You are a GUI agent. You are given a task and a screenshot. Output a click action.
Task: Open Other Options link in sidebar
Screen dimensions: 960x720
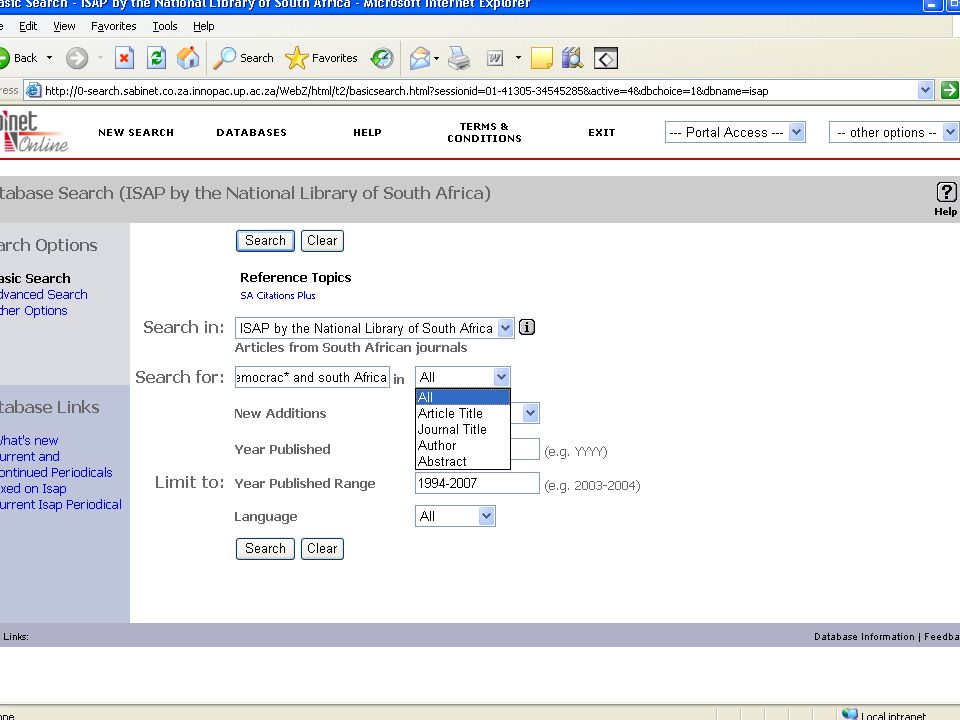(x=34, y=310)
